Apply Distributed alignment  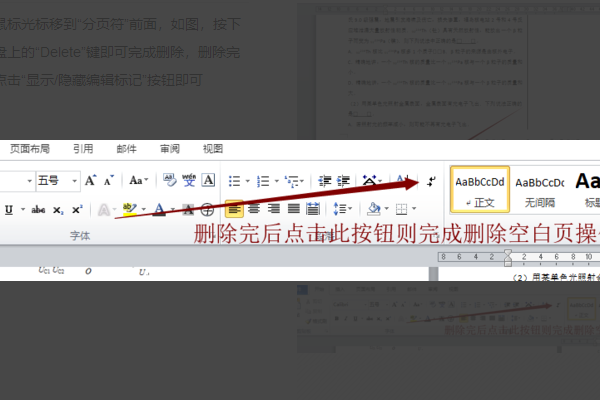pos(313,209)
